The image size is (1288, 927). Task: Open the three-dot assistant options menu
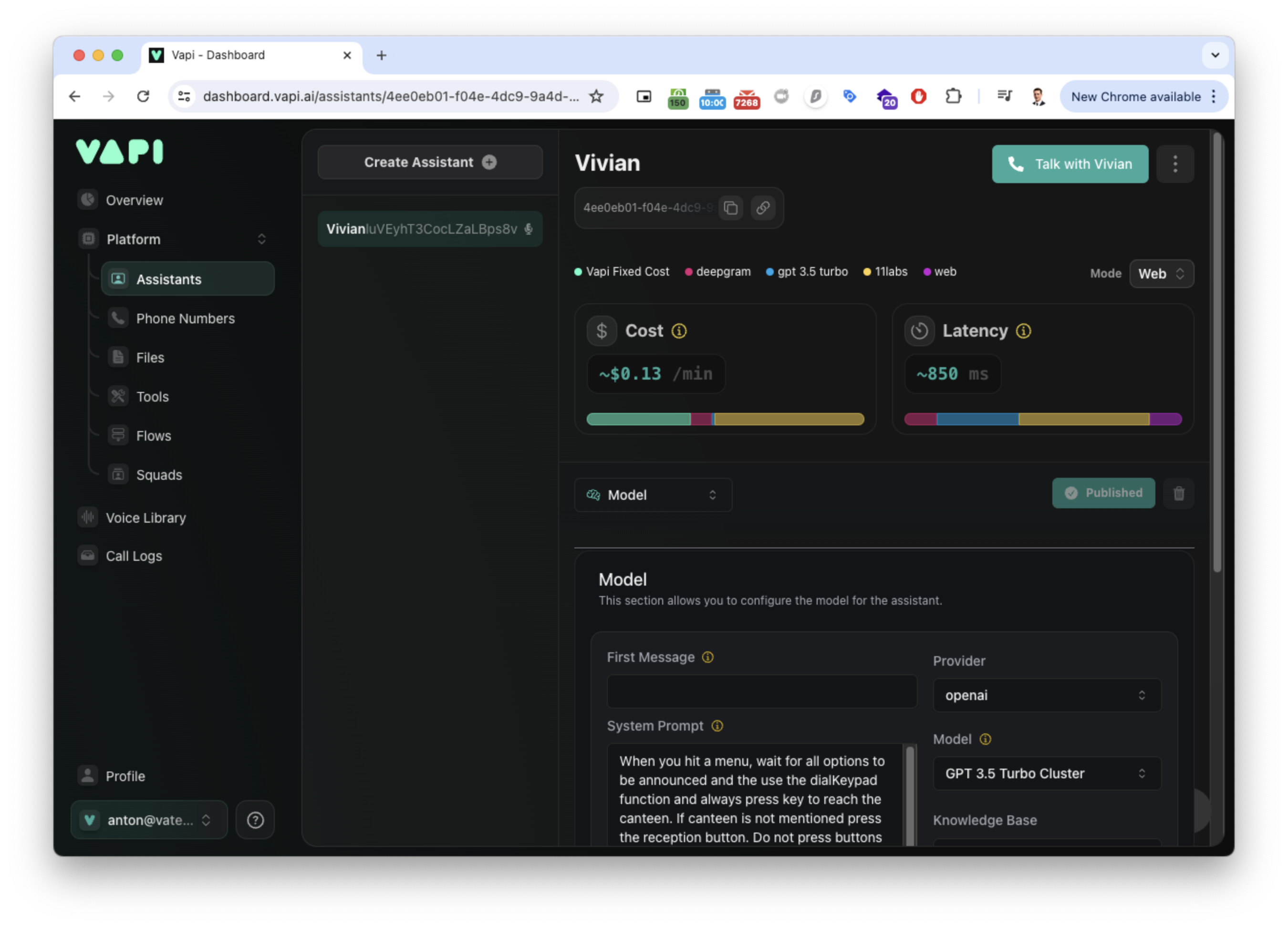point(1175,164)
